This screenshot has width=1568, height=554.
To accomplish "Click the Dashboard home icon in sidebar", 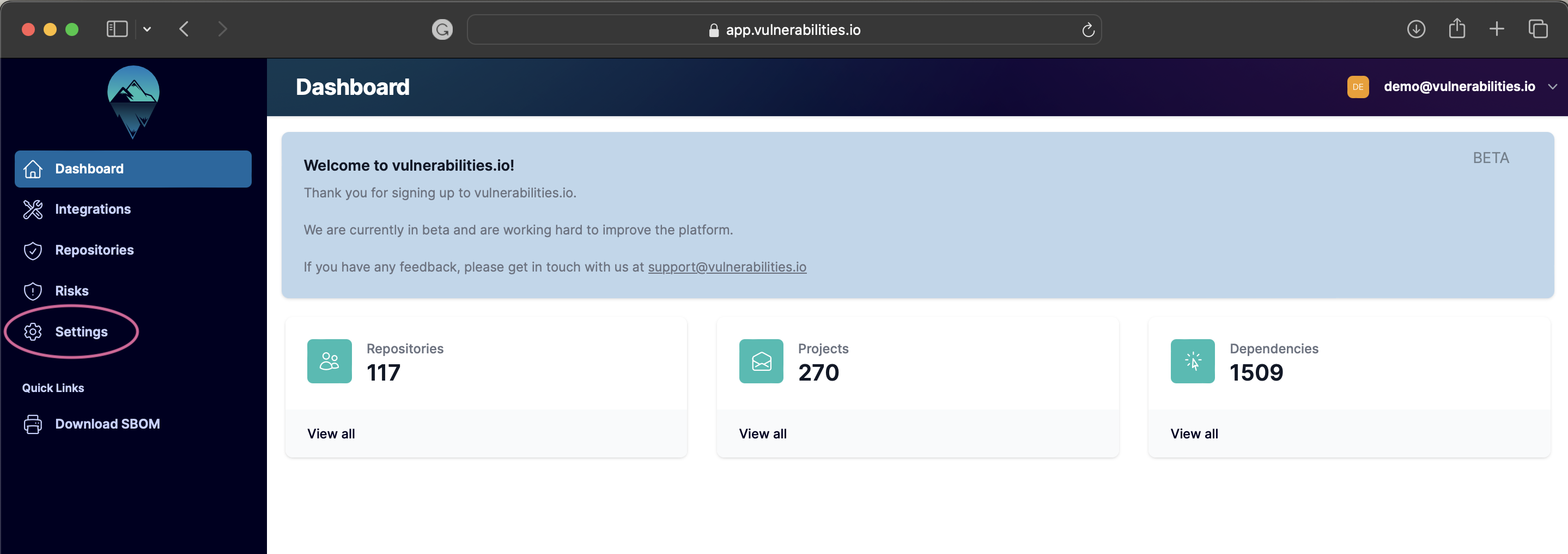I will tap(33, 169).
